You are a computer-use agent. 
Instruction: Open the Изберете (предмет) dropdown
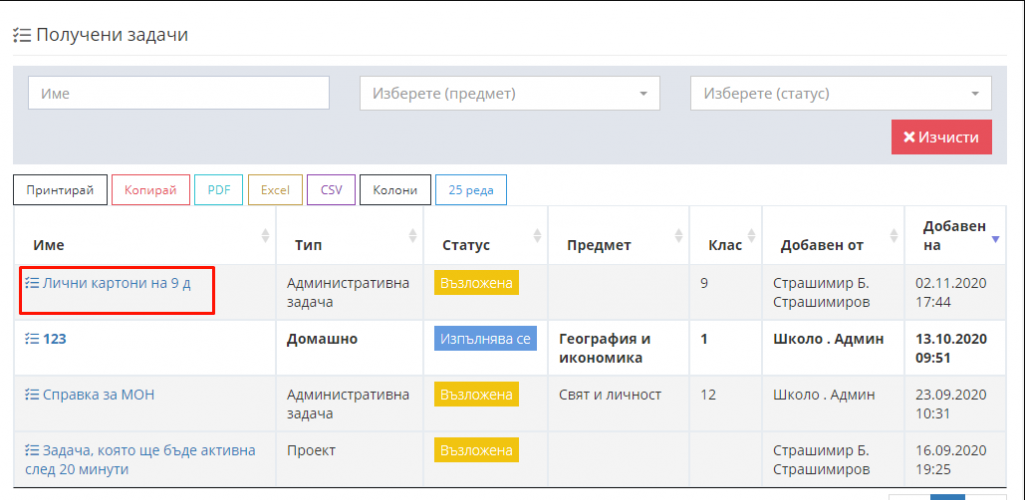(509, 94)
